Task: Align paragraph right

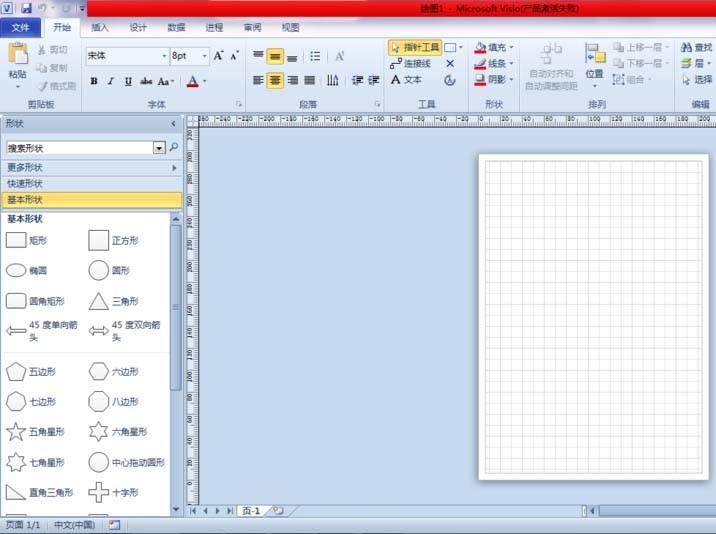Action: [x=293, y=81]
